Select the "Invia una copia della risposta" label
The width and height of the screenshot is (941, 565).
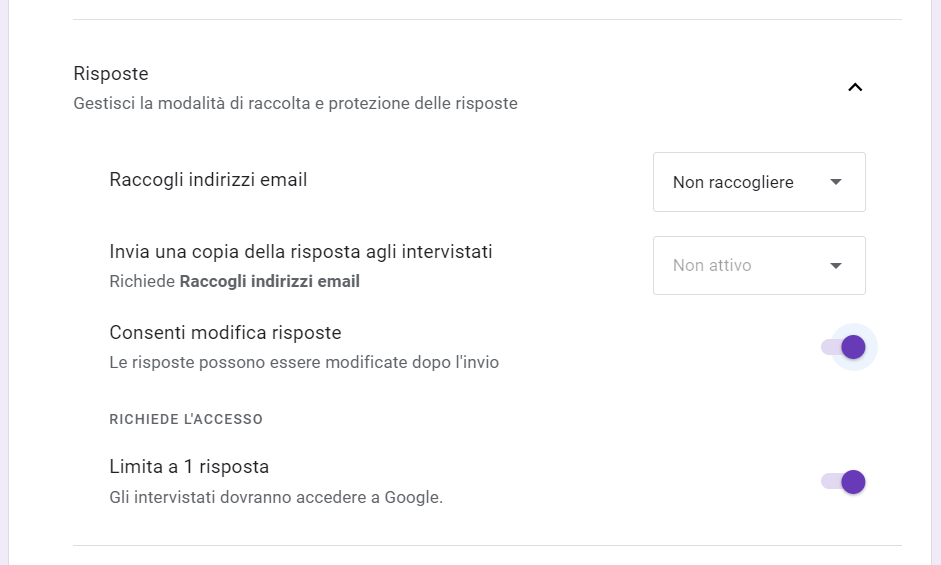point(300,252)
